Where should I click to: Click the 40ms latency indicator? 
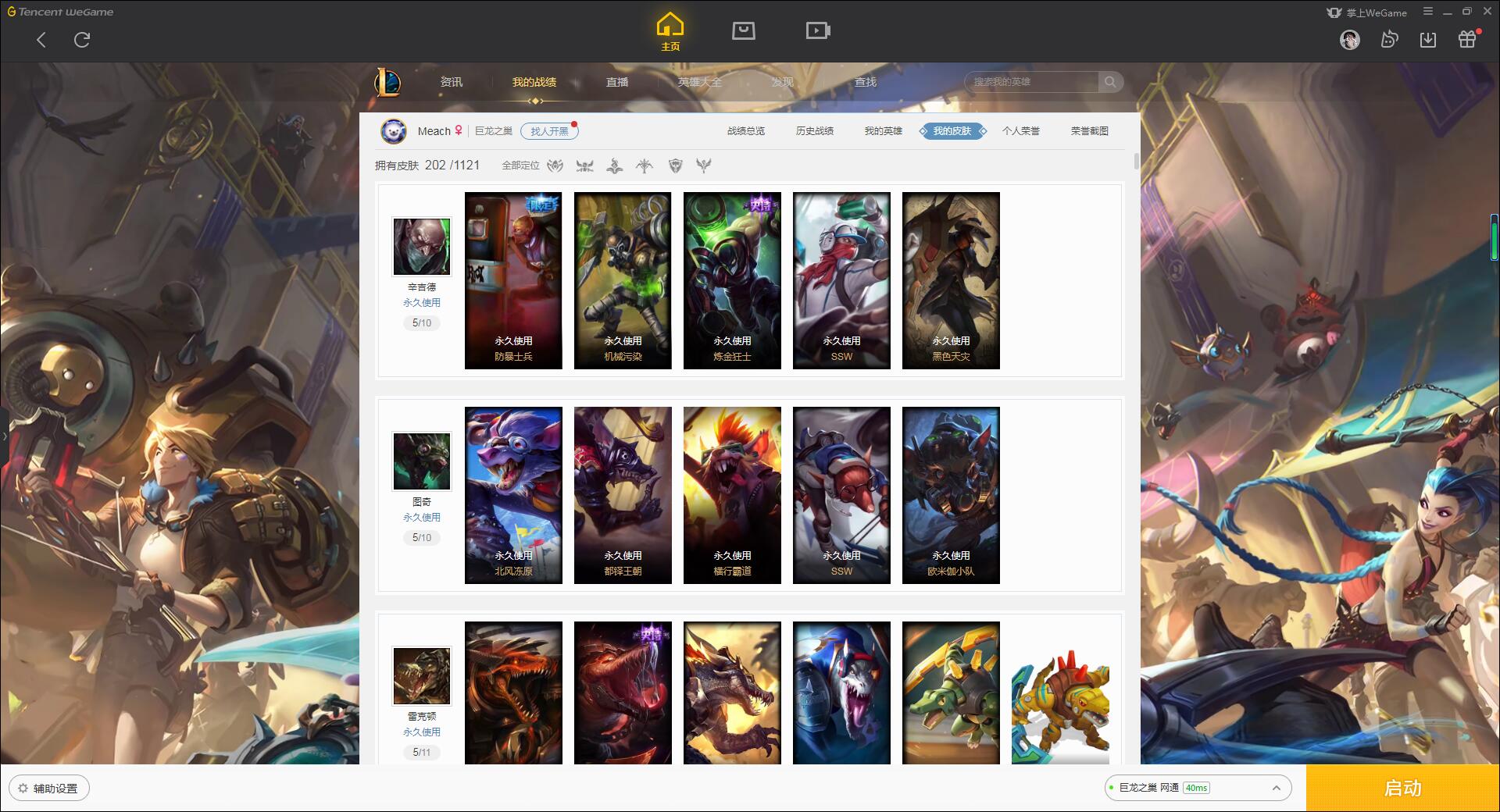[1196, 788]
